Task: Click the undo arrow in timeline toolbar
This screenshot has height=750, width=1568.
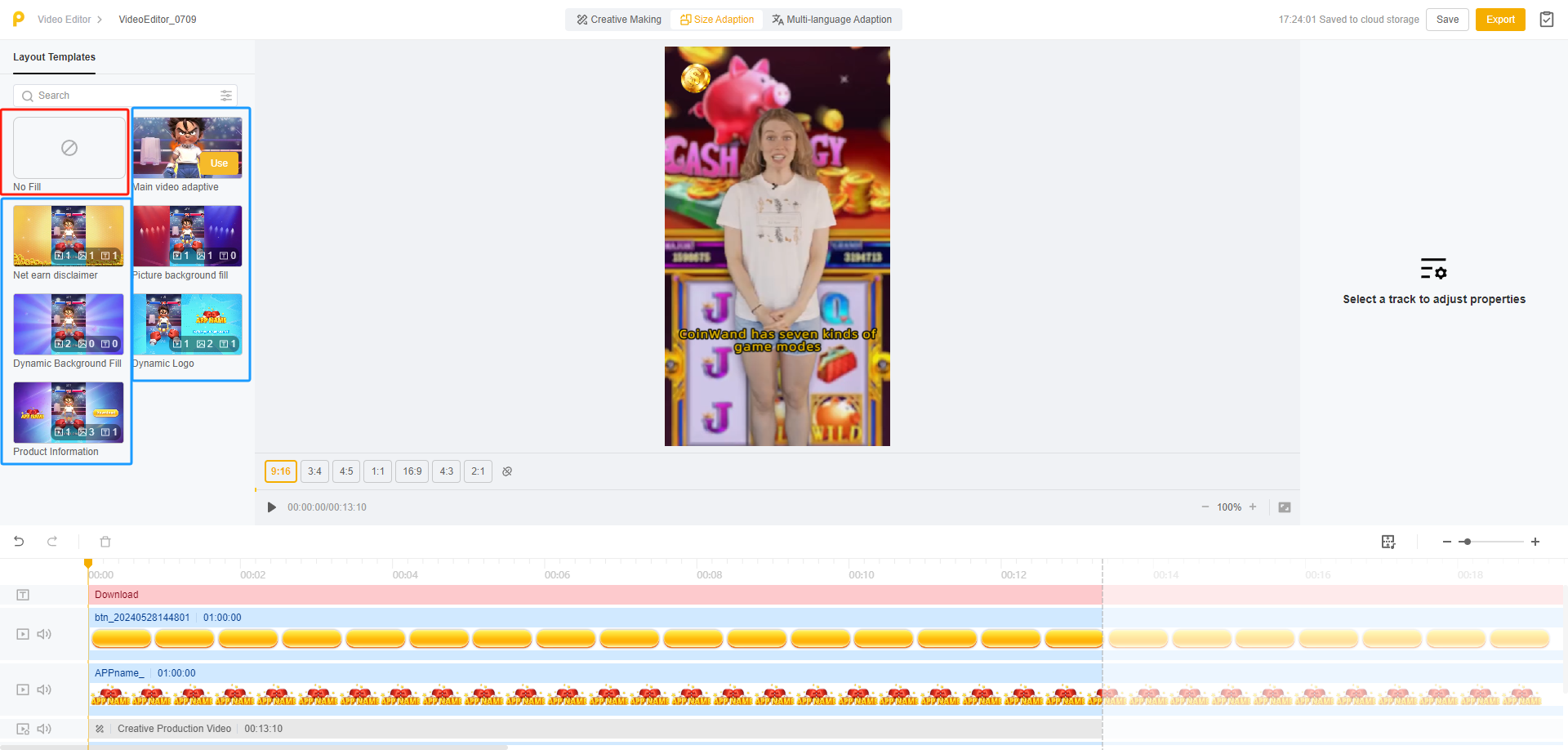Action: click(19, 542)
